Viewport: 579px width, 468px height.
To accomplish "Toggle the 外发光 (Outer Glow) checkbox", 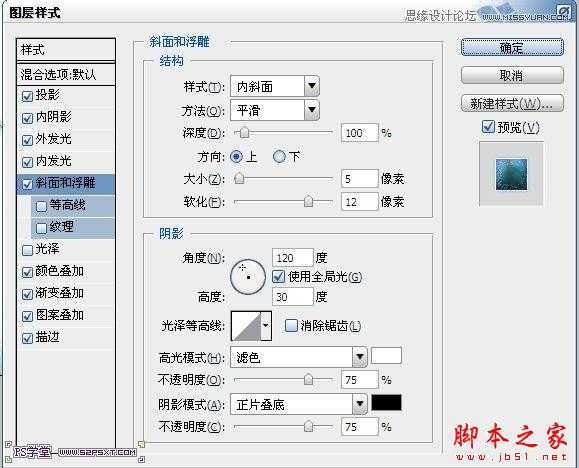I will point(27,140).
